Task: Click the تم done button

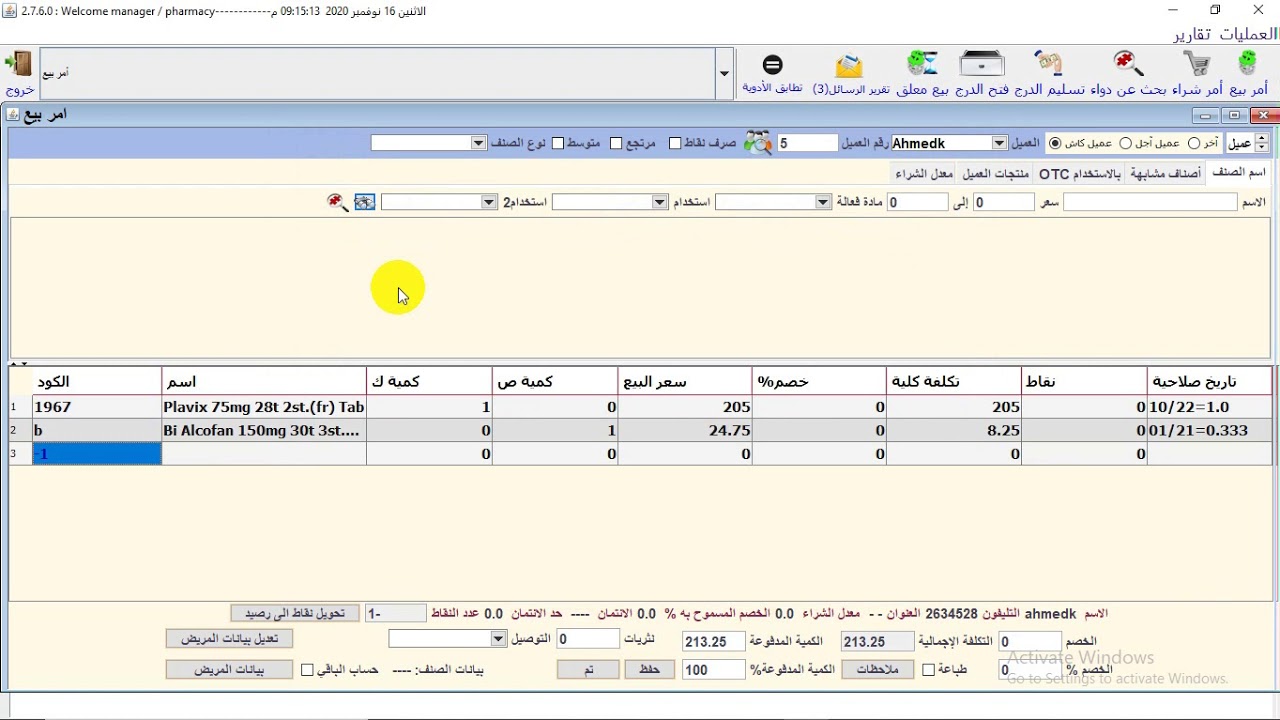Action: [x=588, y=670]
